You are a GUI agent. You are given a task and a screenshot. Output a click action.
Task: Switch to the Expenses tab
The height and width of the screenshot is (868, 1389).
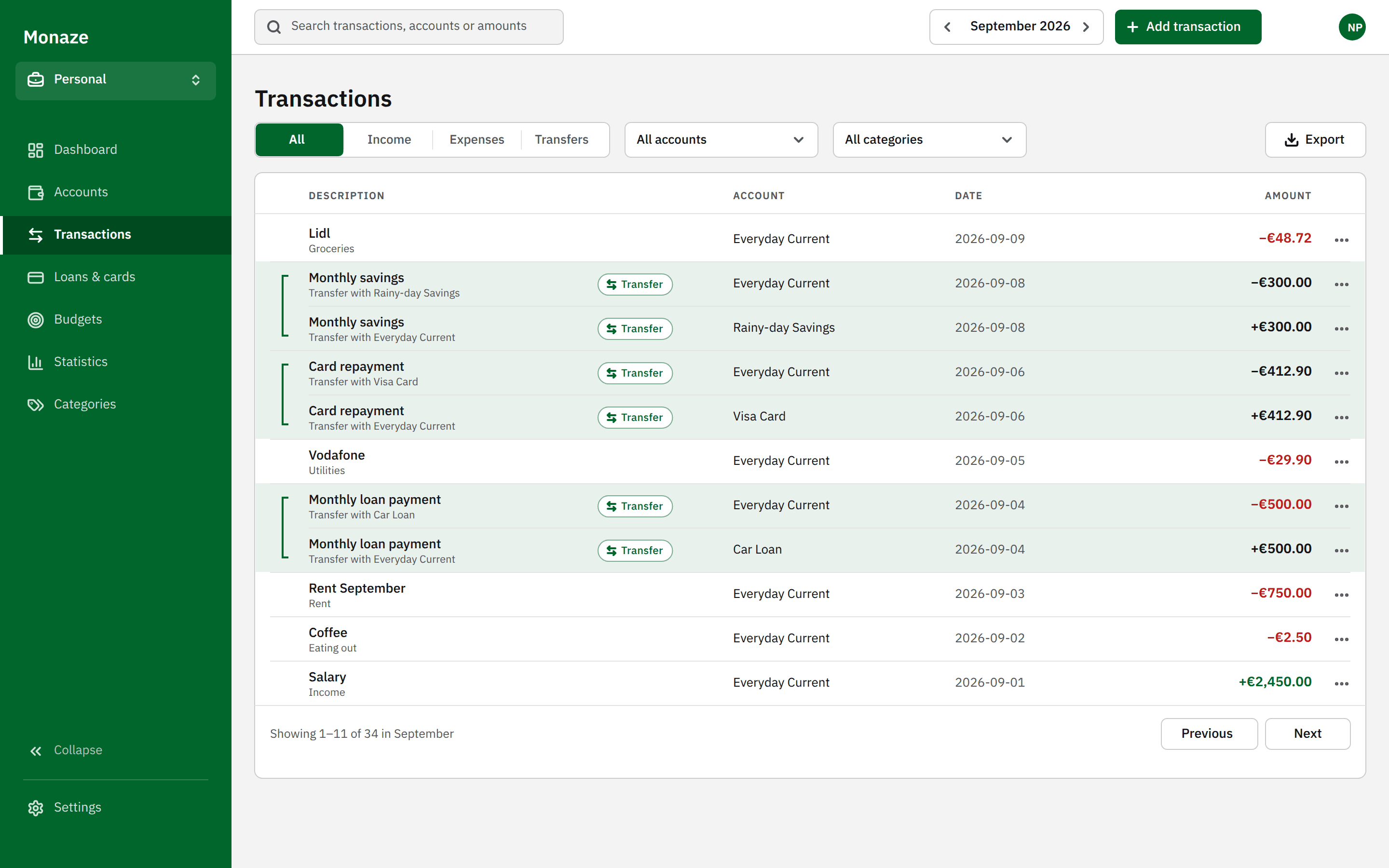(x=477, y=139)
